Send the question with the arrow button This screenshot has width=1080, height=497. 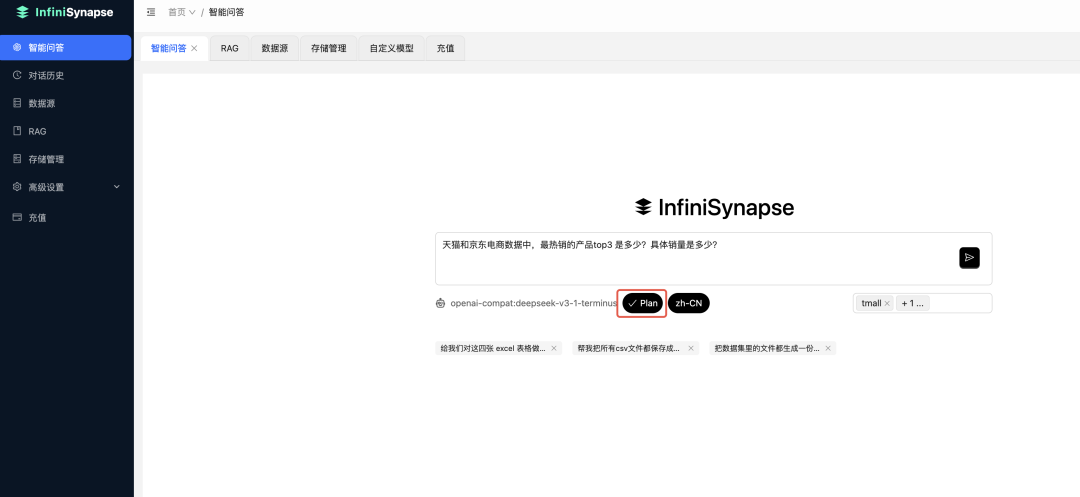coord(969,257)
